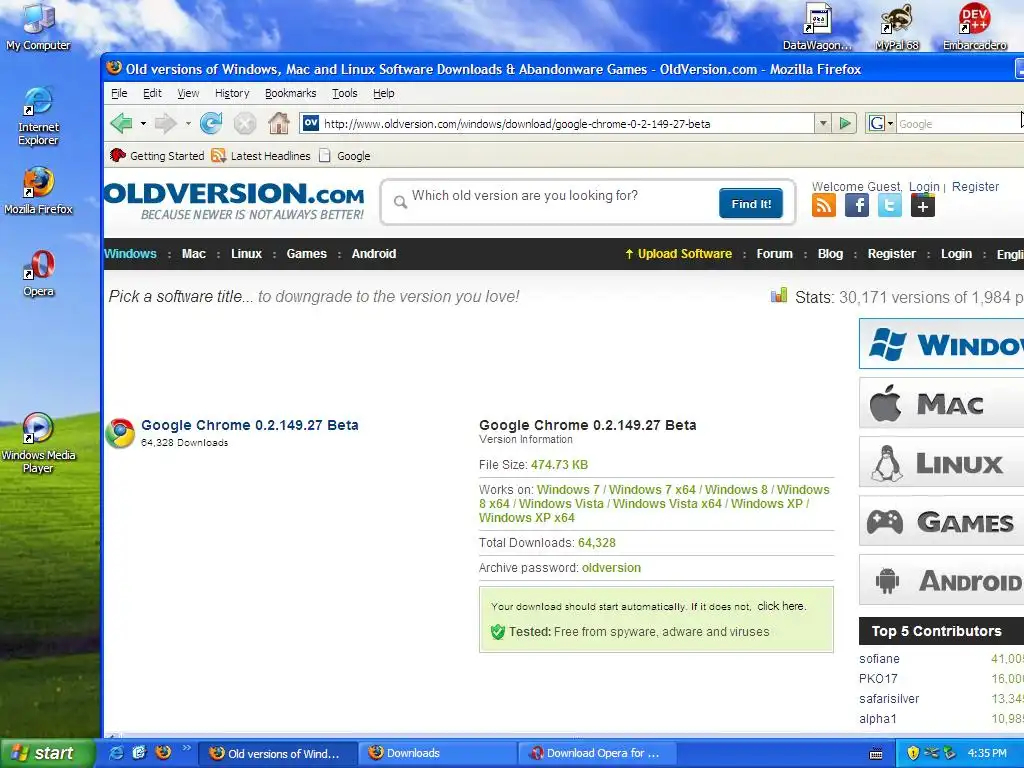Select the Mac nav category
The image size is (1024, 768).
coord(193,254)
